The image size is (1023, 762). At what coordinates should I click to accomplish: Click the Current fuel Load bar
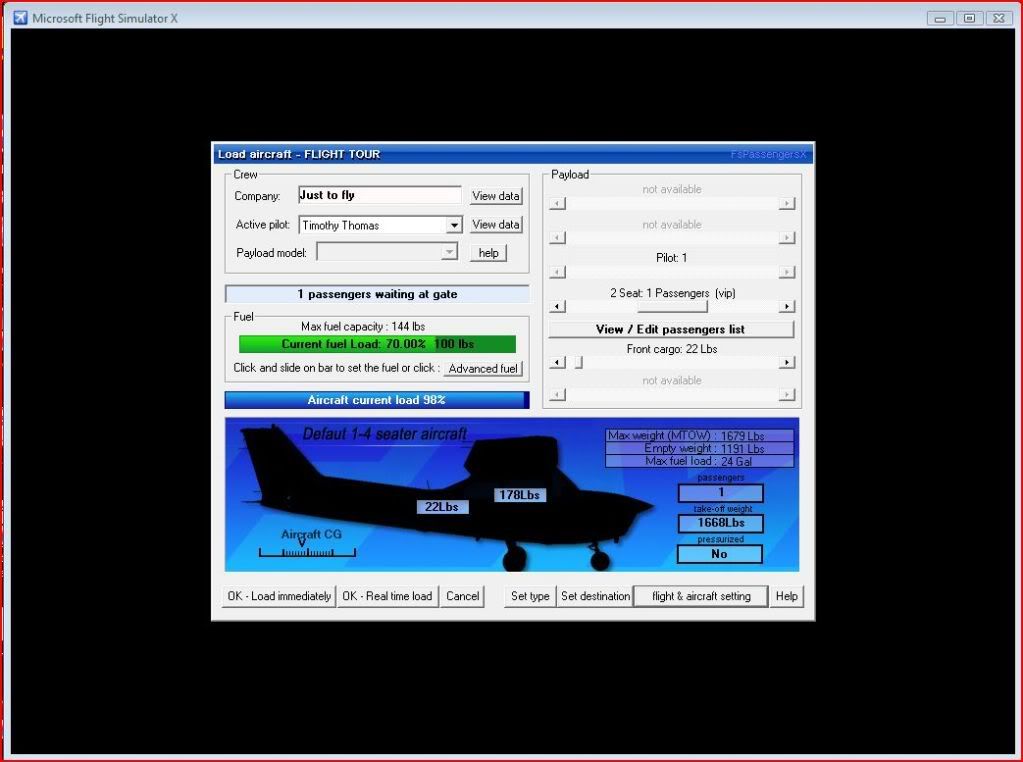pos(377,344)
